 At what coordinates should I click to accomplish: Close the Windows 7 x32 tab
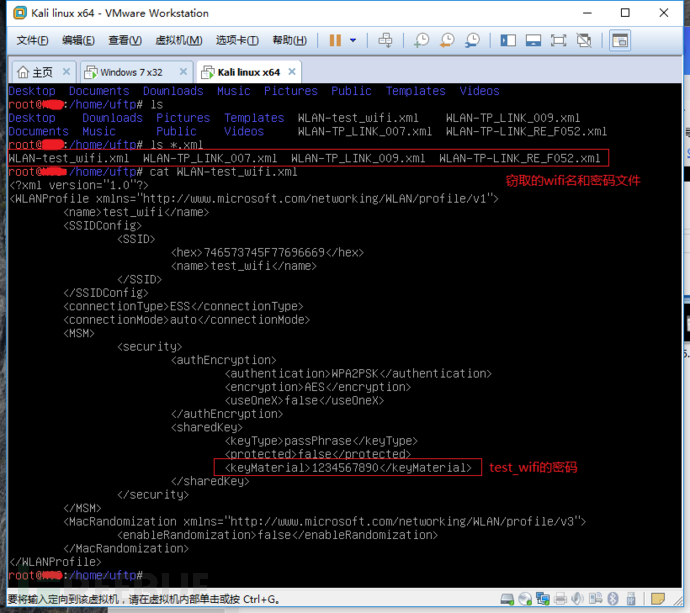(x=184, y=71)
